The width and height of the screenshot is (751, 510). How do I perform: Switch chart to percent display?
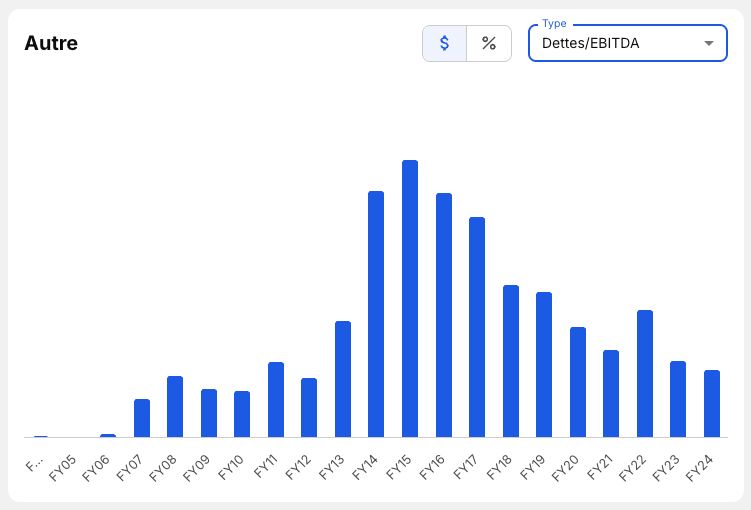489,44
